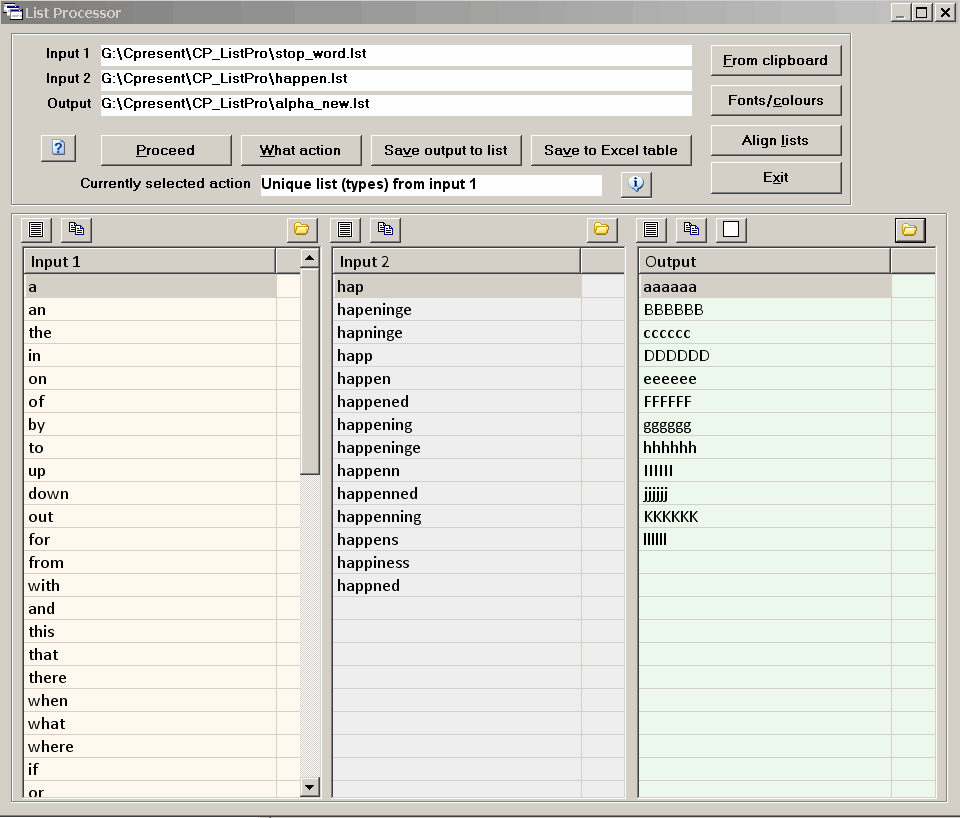960x818 pixels.
Task: Click the scroll down arrow of Input 1 list
Action: tap(310, 787)
